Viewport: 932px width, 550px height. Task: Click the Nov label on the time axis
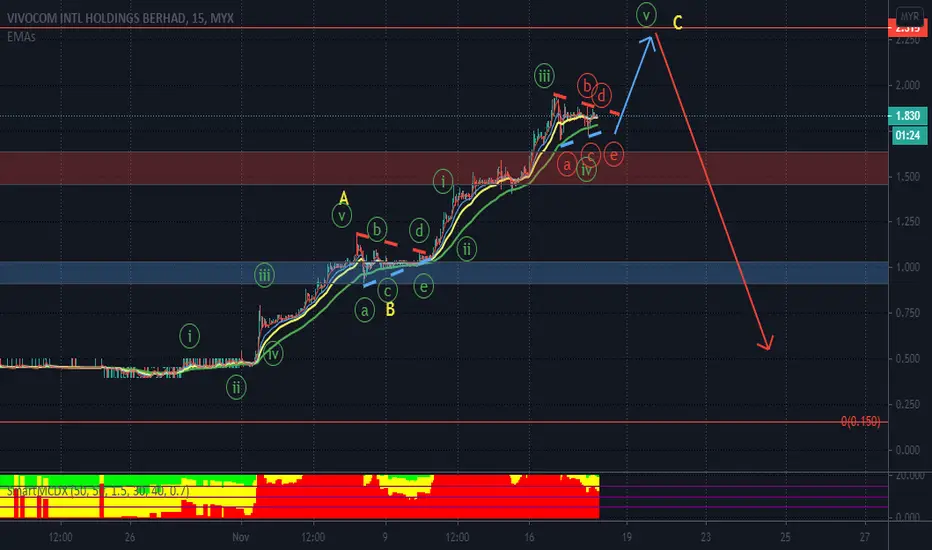[241, 537]
